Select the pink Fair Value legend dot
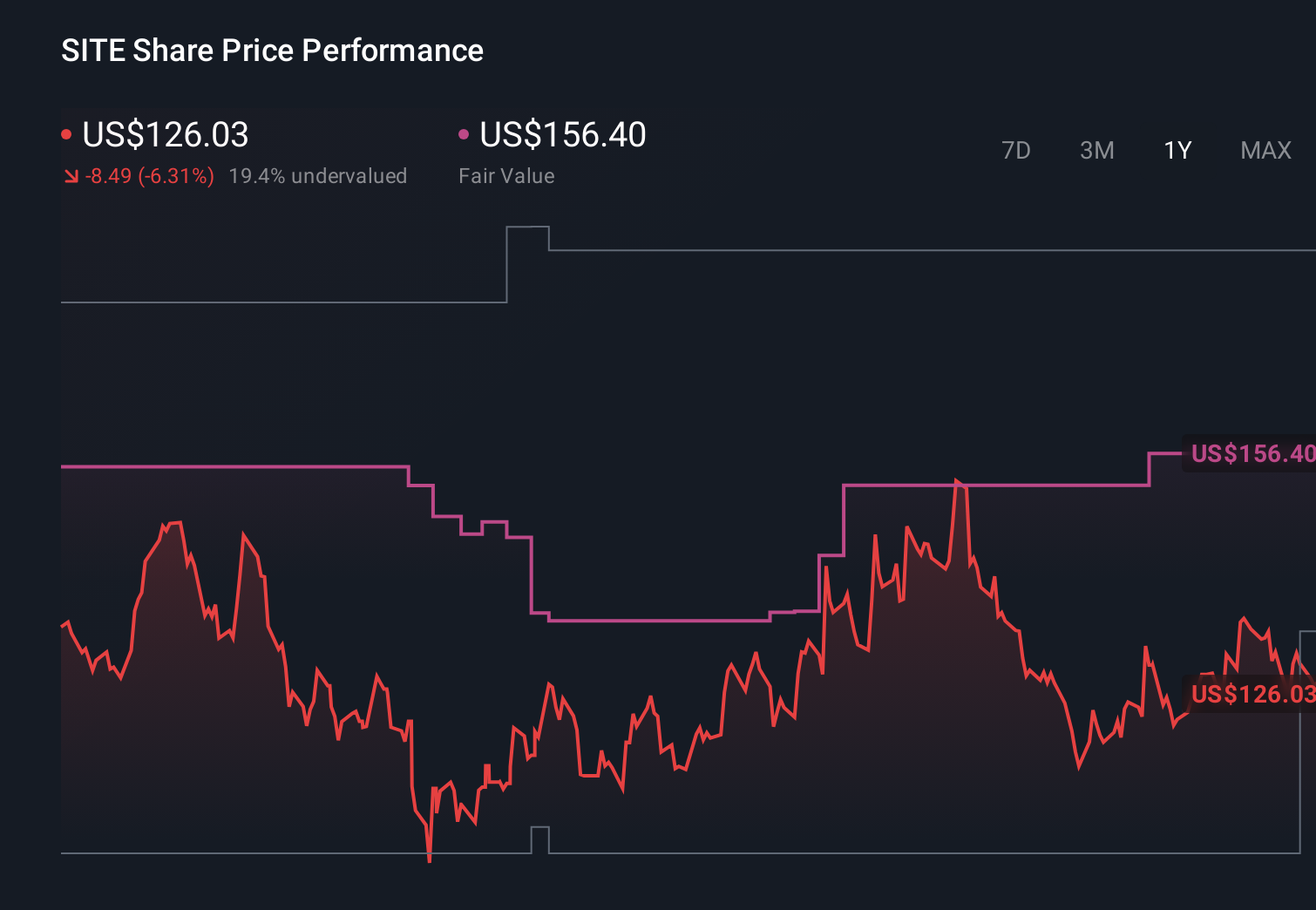Viewport: 1316px width, 910px height. 464,132
